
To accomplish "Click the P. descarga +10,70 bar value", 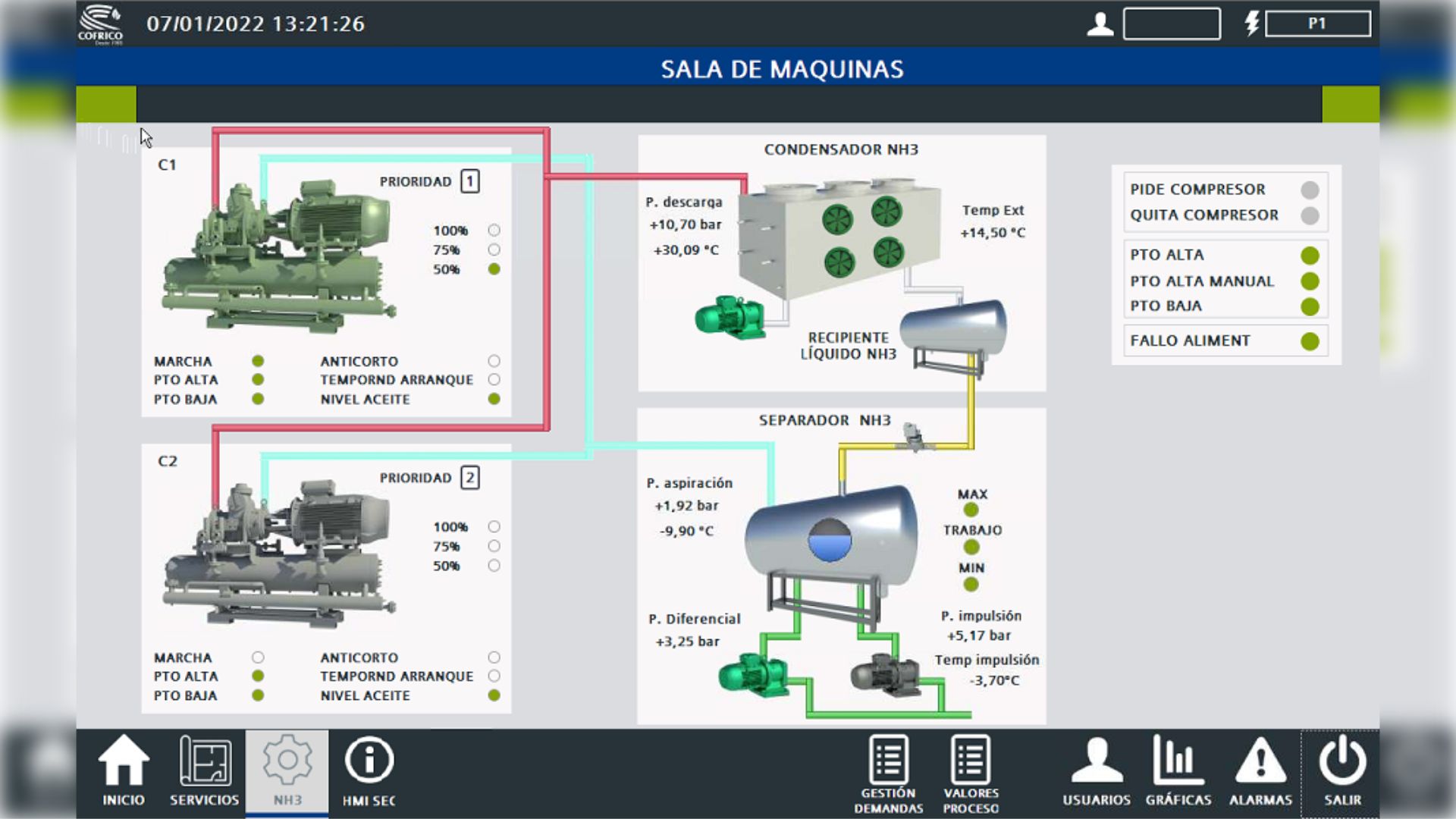I will pyautogui.click(x=686, y=225).
